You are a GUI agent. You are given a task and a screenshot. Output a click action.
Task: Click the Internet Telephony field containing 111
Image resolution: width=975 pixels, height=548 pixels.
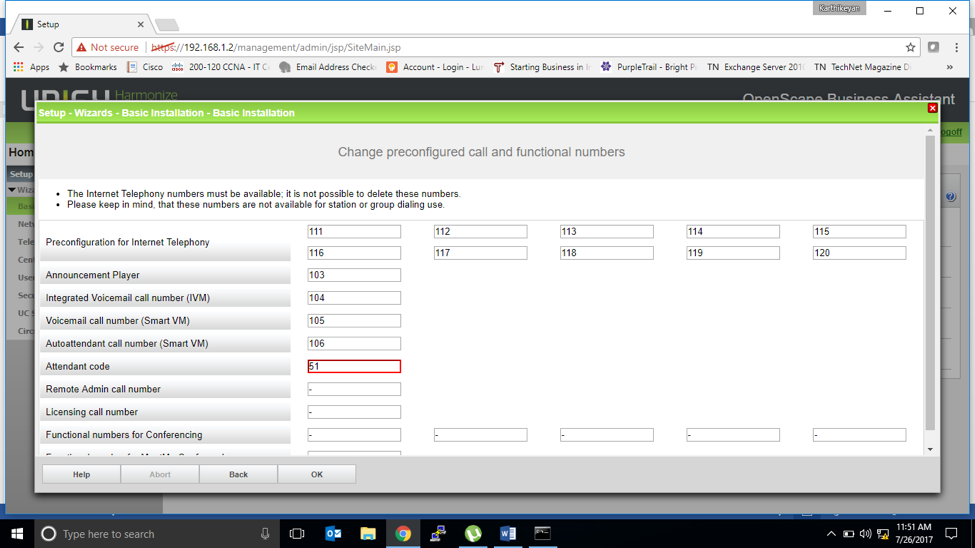pyautogui.click(x=354, y=231)
